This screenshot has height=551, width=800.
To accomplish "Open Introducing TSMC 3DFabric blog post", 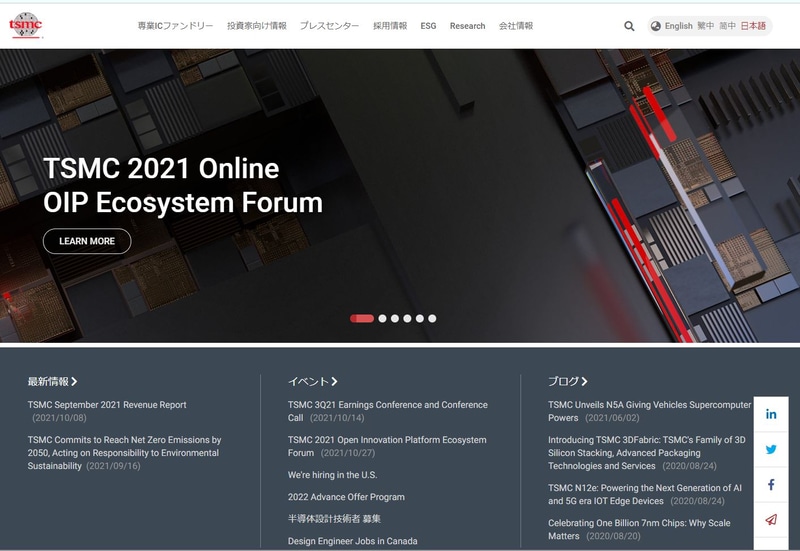I will point(647,453).
